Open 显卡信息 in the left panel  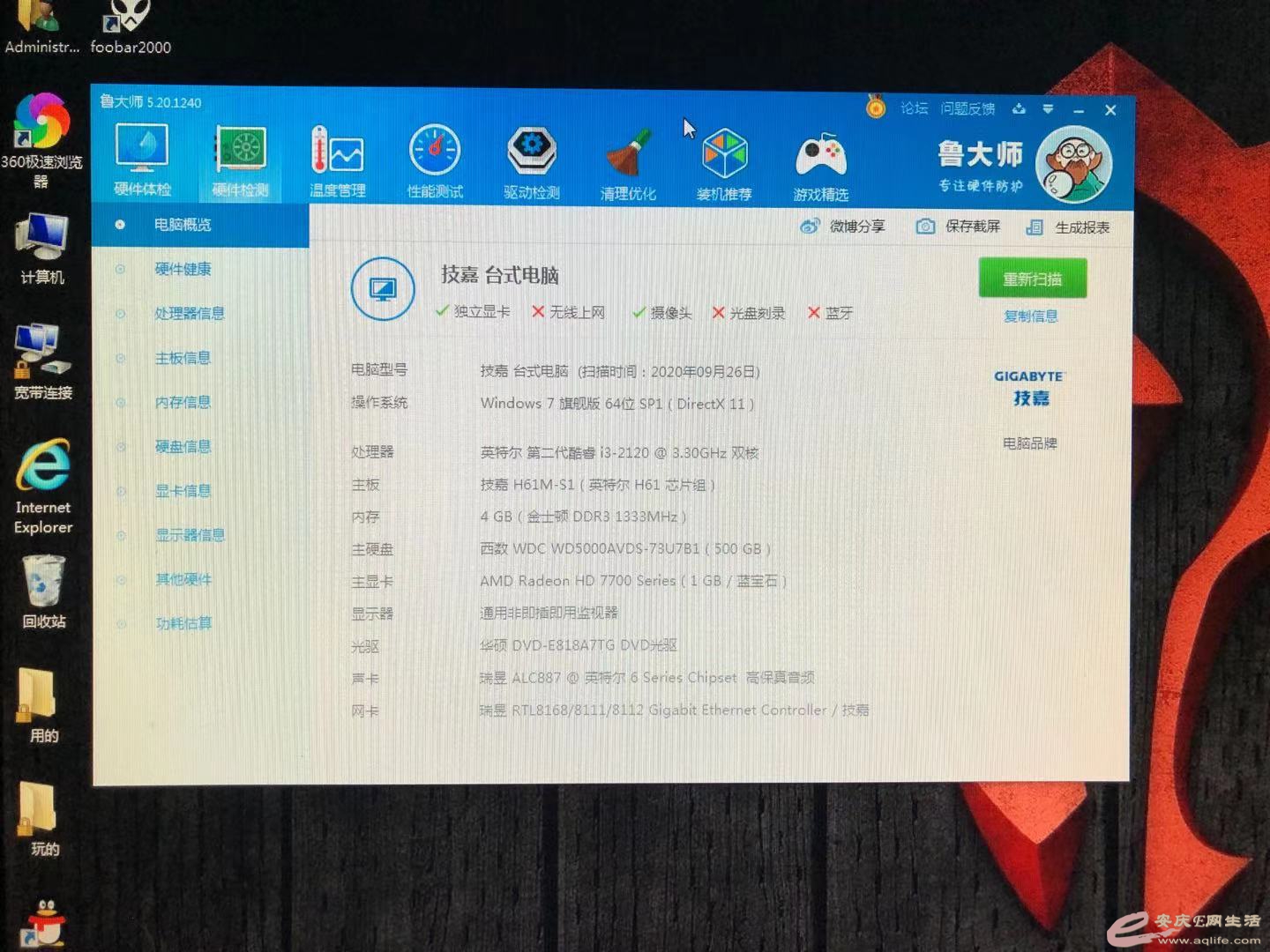click(183, 491)
